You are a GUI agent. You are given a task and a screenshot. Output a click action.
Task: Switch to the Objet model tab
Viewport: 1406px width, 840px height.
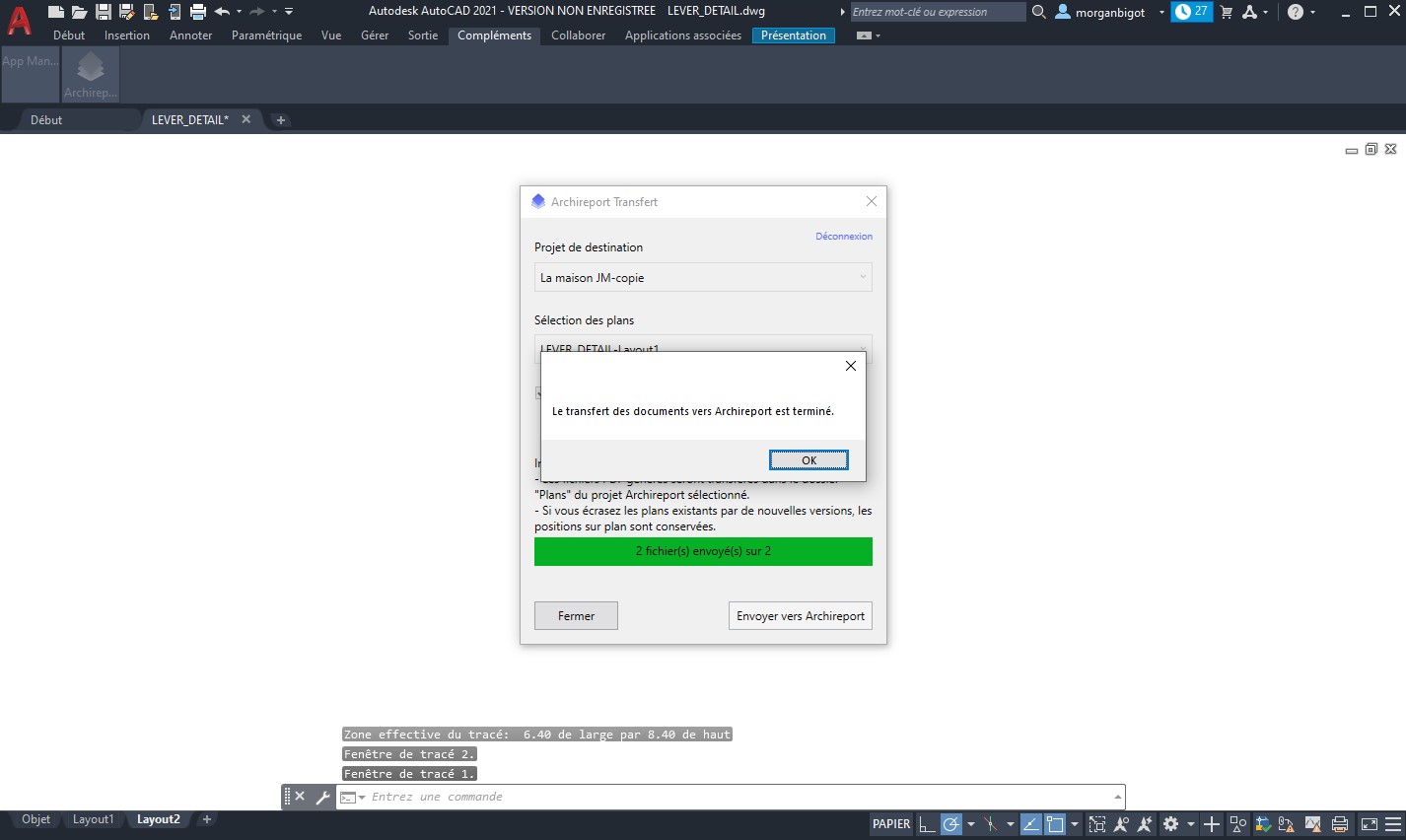(x=36, y=819)
